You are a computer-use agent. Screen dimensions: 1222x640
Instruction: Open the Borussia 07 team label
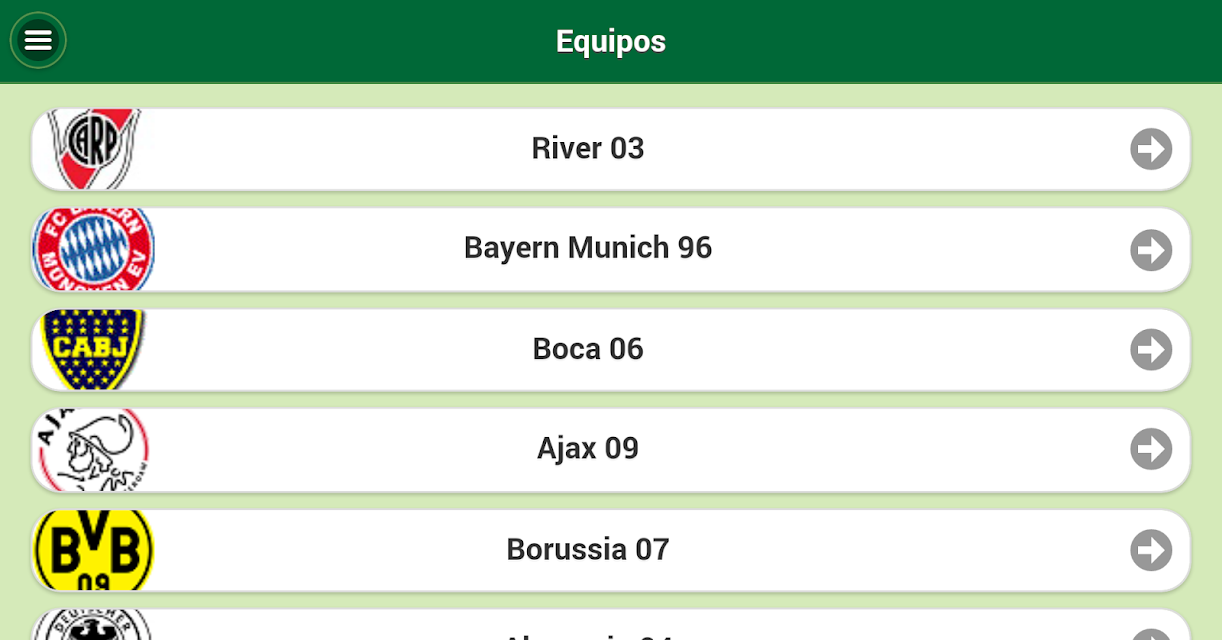[x=588, y=549]
